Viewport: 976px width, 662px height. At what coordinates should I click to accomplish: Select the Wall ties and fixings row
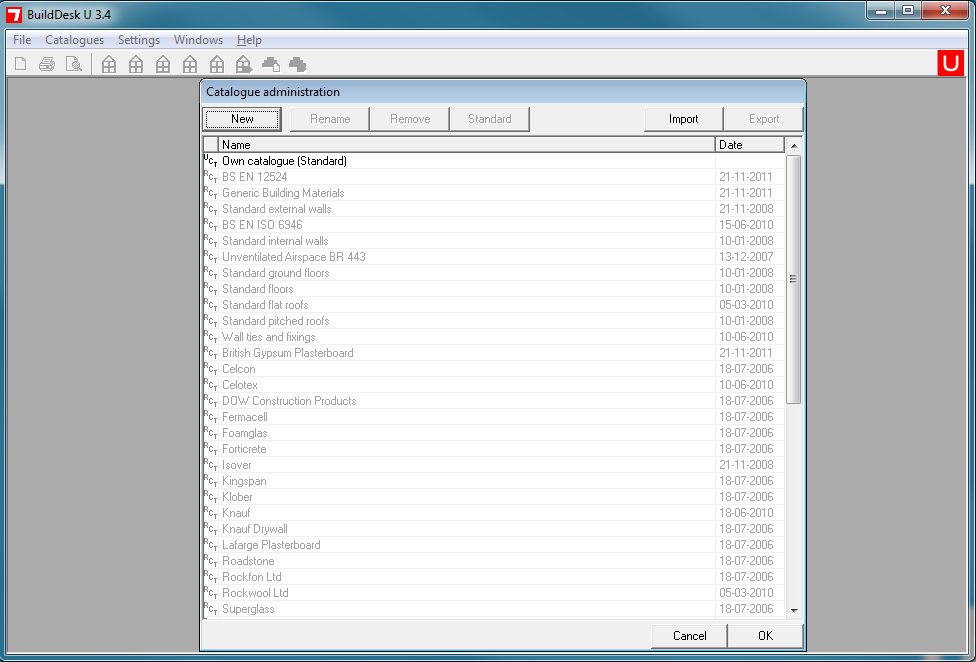494,337
